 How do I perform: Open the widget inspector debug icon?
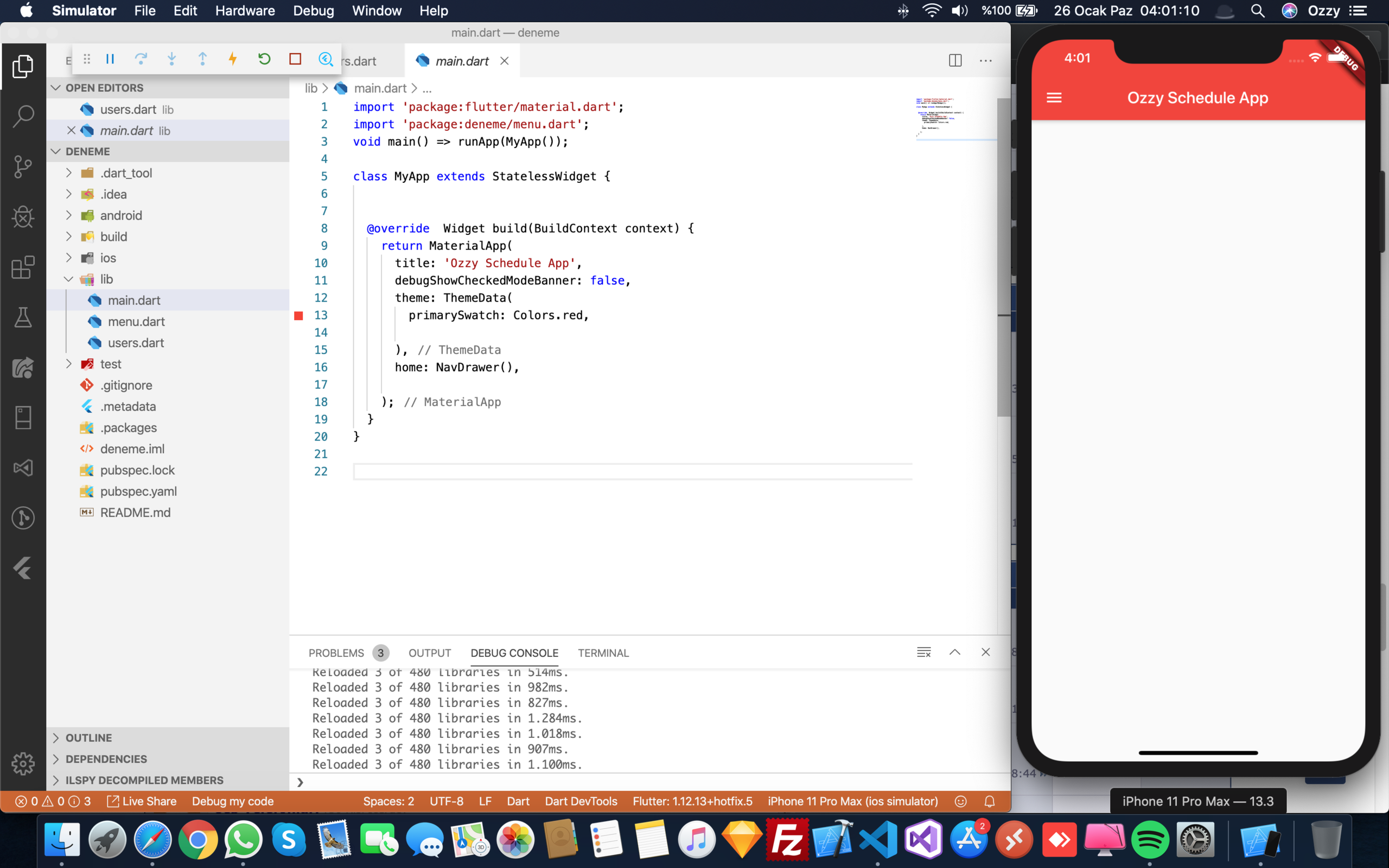[326, 59]
